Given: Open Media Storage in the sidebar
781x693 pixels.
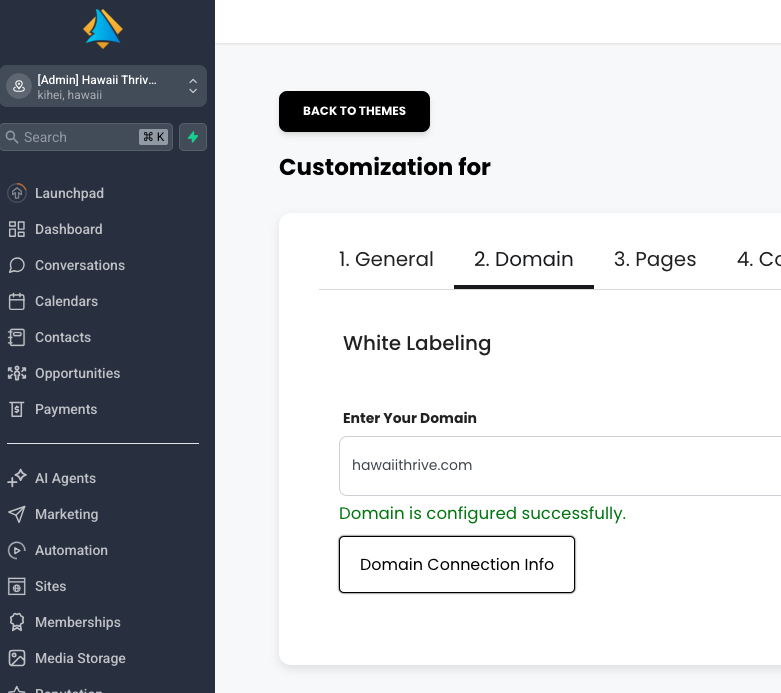Looking at the screenshot, I should click(x=80, y=658).
